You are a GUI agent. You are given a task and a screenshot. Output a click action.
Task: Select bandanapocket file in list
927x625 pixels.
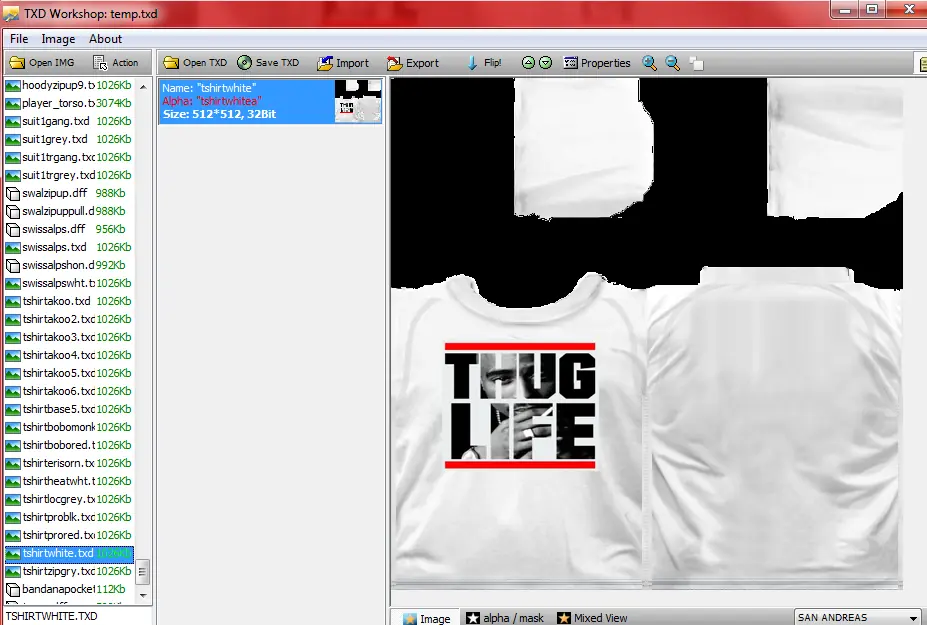point(69,590)
